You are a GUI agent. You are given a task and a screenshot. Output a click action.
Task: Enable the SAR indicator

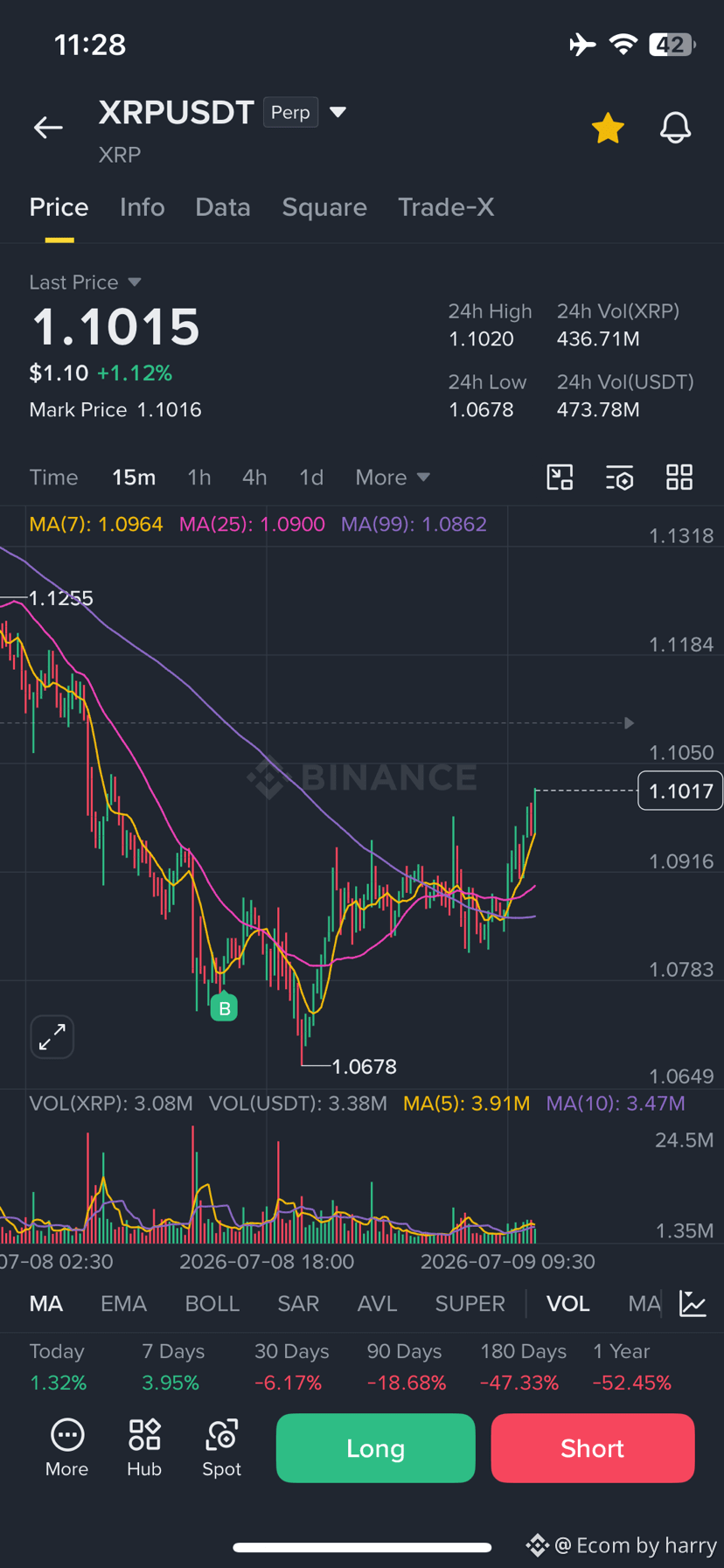tap(298, 1304)
